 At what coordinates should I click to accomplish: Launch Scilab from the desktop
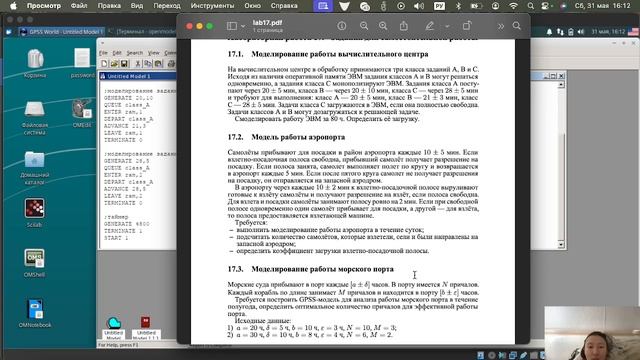34,213
